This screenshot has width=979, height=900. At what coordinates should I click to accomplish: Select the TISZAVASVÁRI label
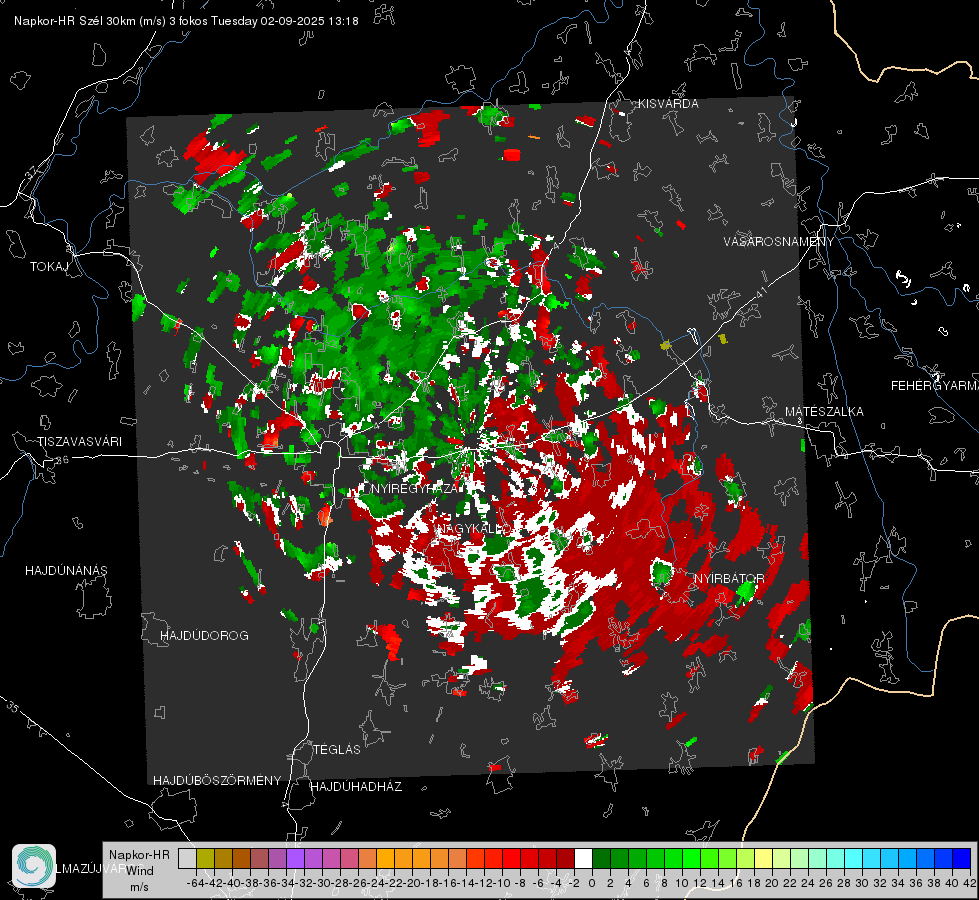click(79, 442)
